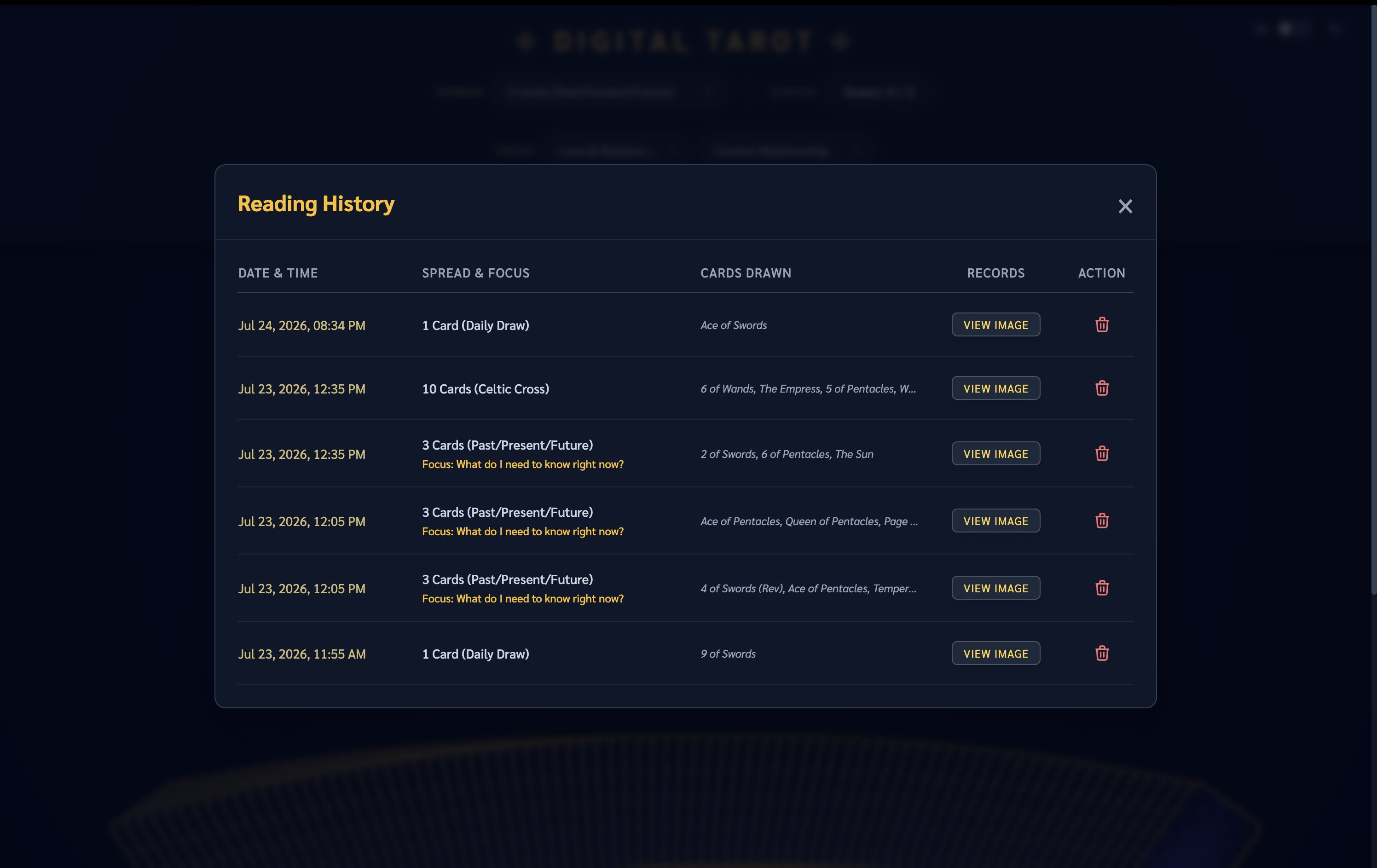This screenshot has width=1377, height=868.
Task: Click the Focus line in The Sun reading row
Action: pyautogui.click(x=523, y=464)
